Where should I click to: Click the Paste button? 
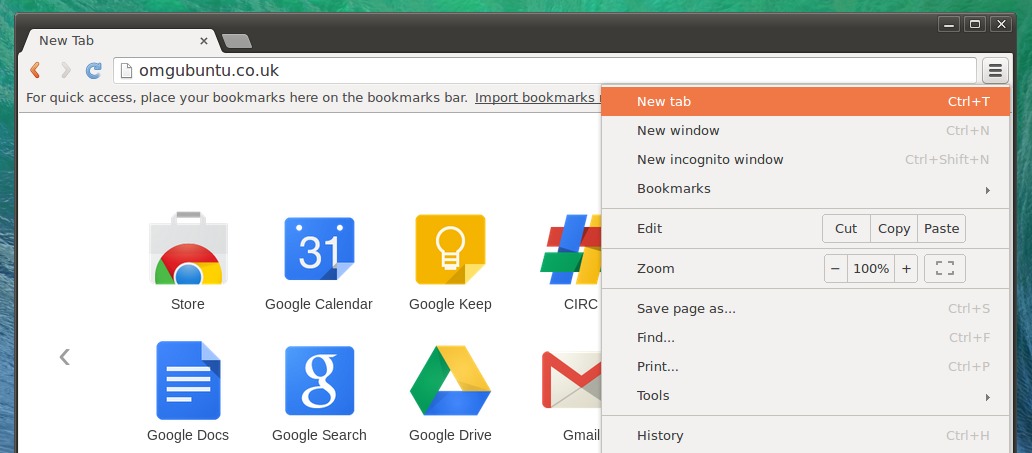pyautogui.click(x=941, y=228)
